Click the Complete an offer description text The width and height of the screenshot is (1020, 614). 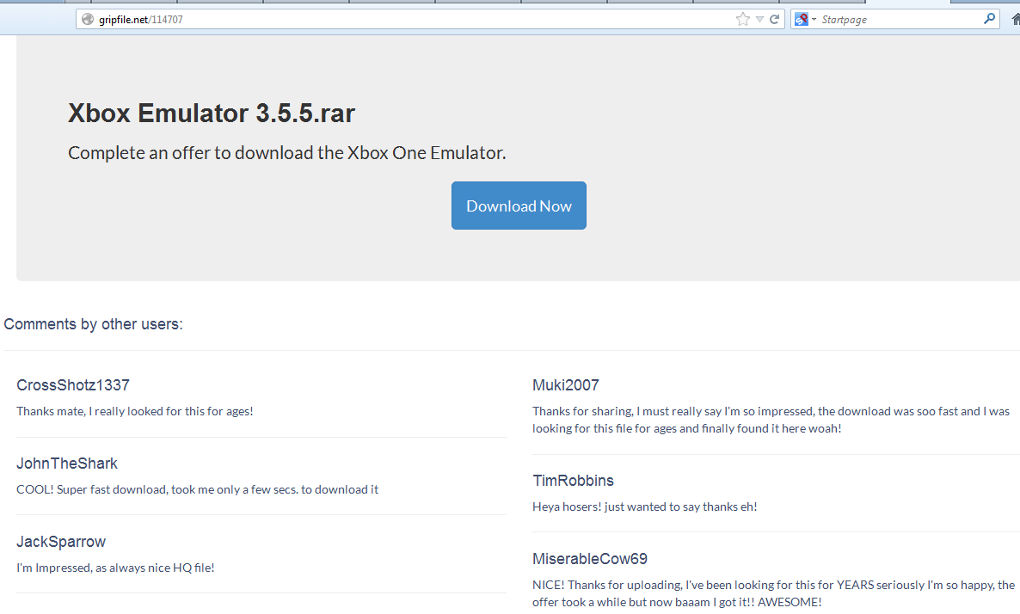(x=287, y=153)
